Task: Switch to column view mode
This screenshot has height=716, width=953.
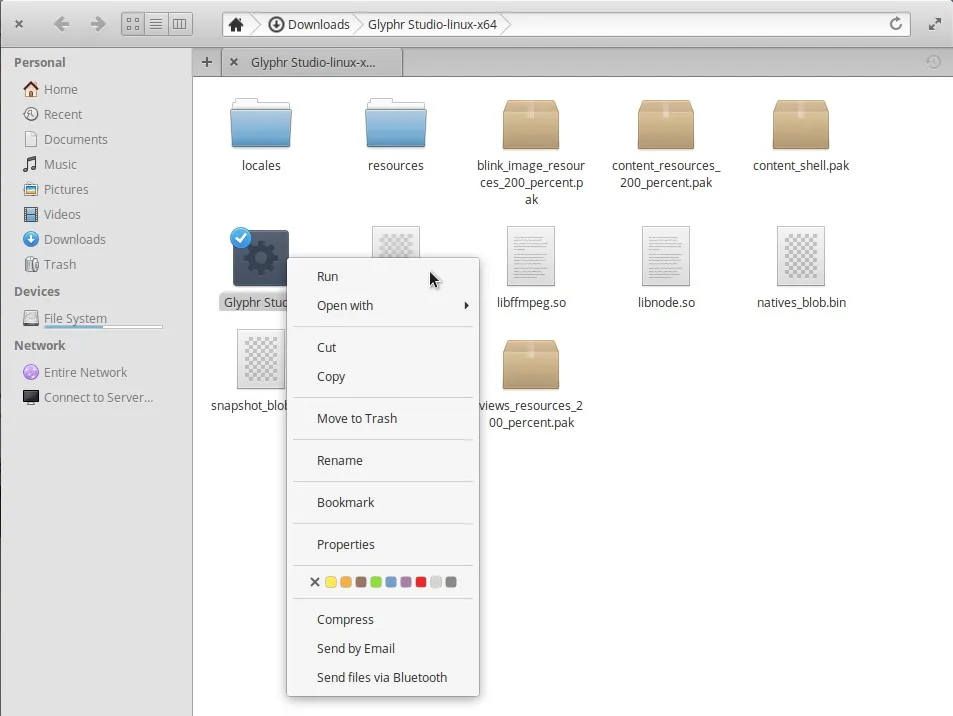Action: 179,24
